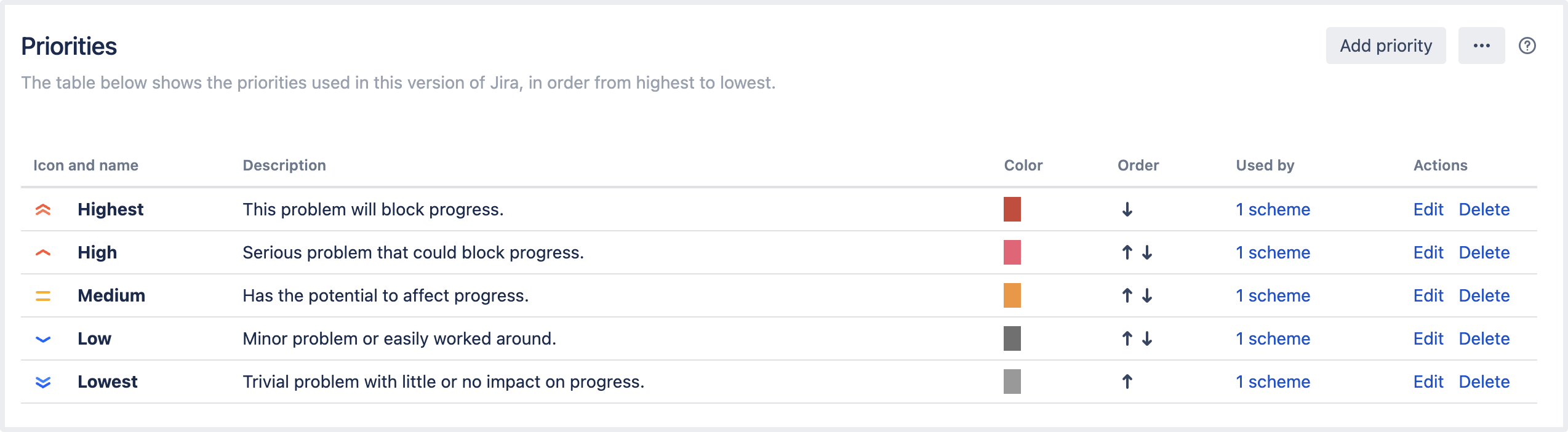Click the red Highest color swatch
This screenshot has height=432, width=1568.
click(x=1012, y=209)
